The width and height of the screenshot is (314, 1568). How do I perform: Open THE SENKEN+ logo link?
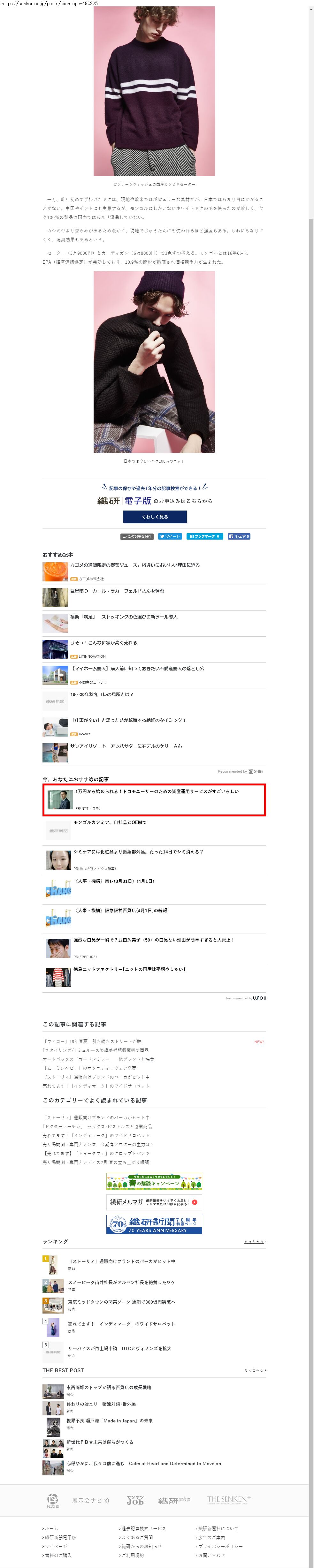tap(229, 1500)
